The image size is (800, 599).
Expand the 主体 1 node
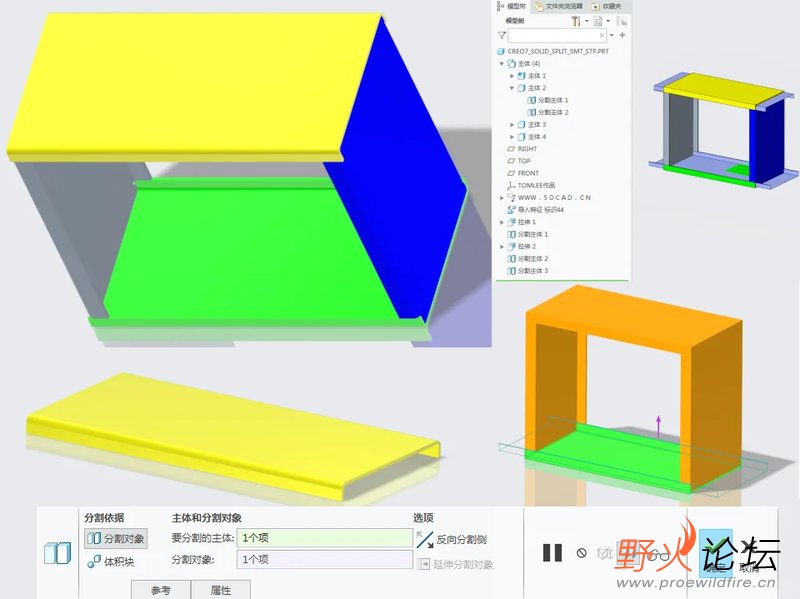512,76
